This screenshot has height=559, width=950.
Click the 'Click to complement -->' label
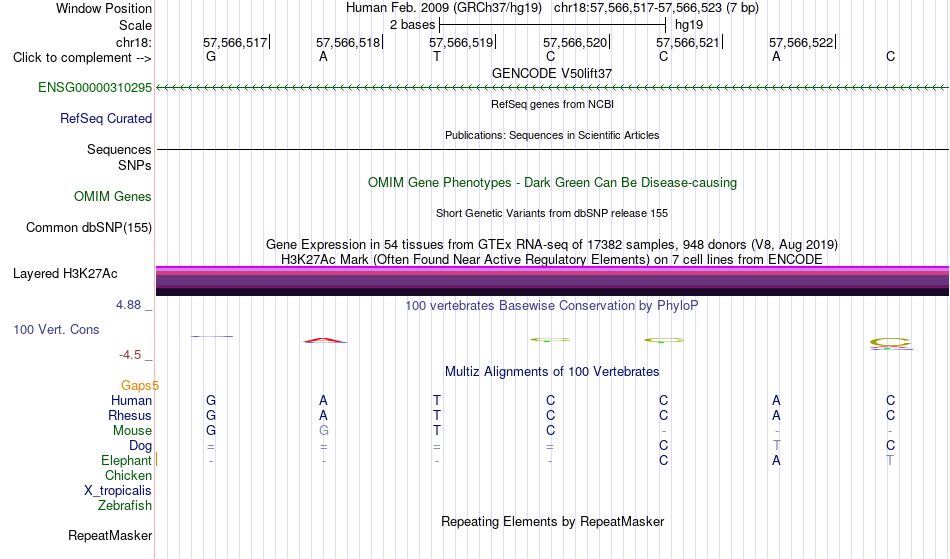click(x=82, y=58)
